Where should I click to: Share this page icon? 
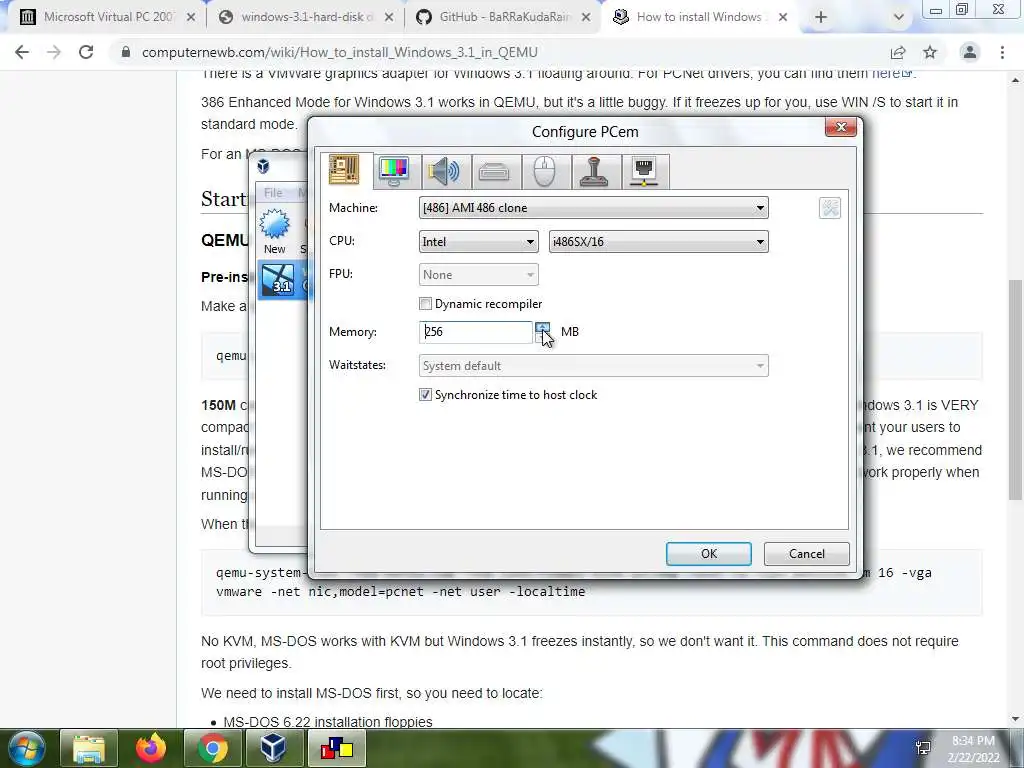coord(898,52)
